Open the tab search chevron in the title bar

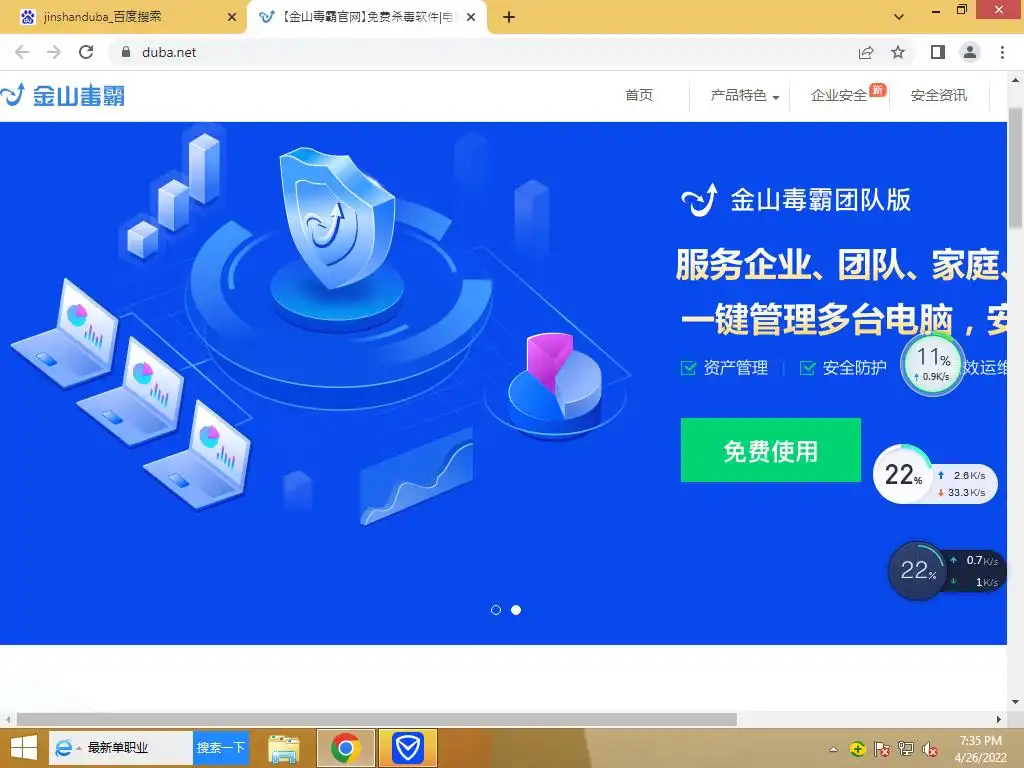899,17
